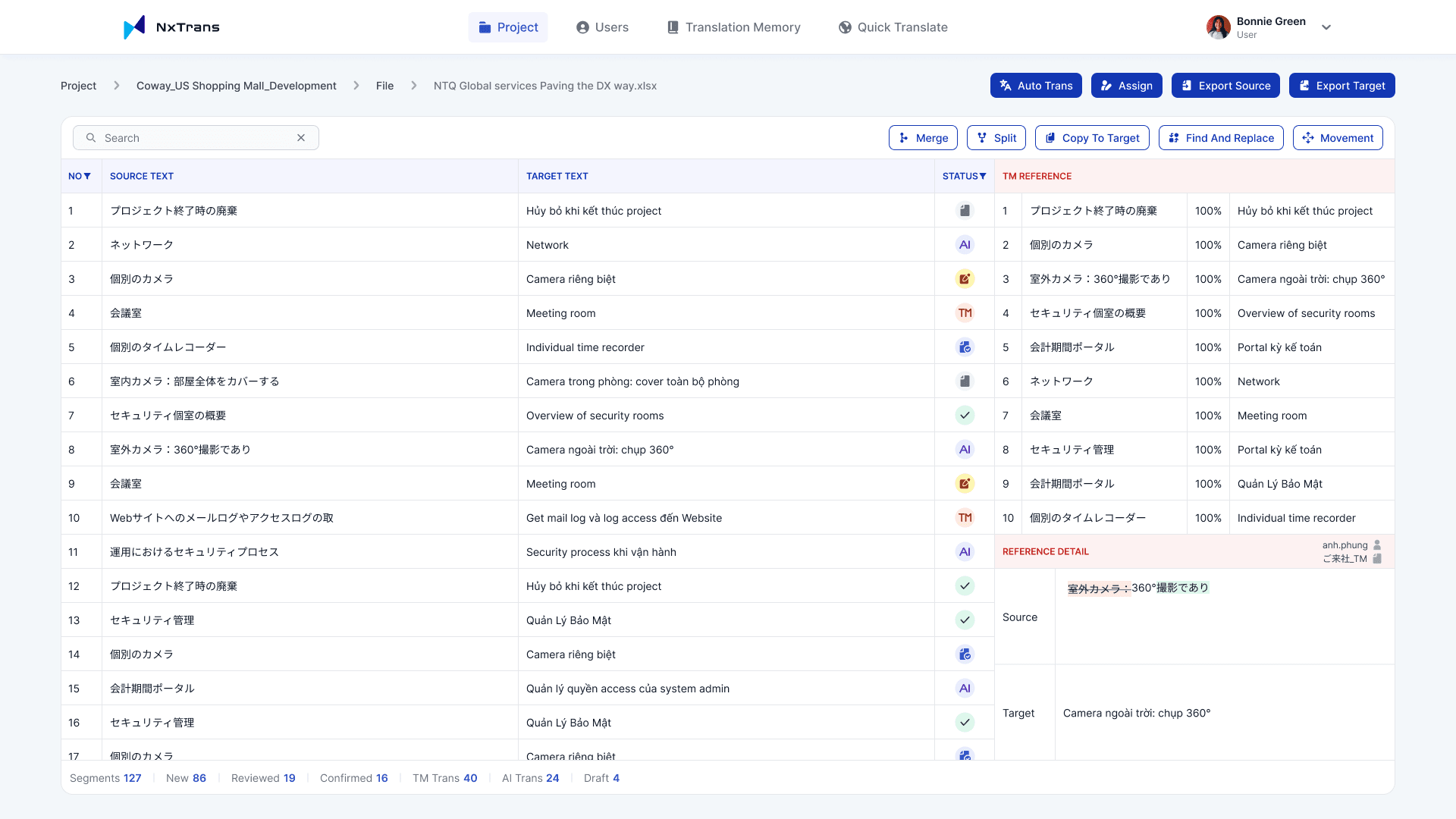The image size is (1456, 819).
Task: Open Find And Replace
Action: [x=1221, y=138]
